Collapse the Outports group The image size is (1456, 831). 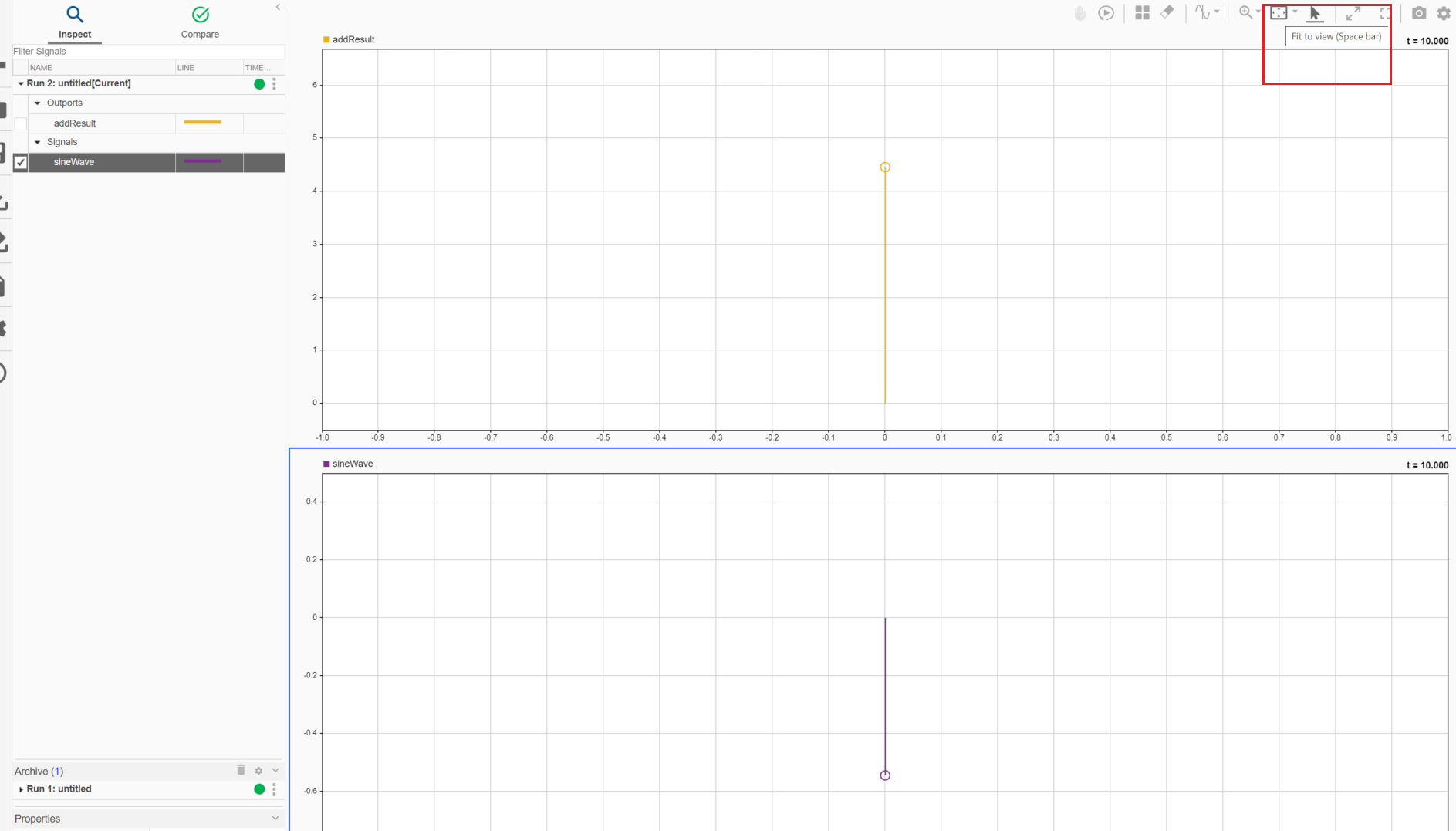[x=37, y=103]
